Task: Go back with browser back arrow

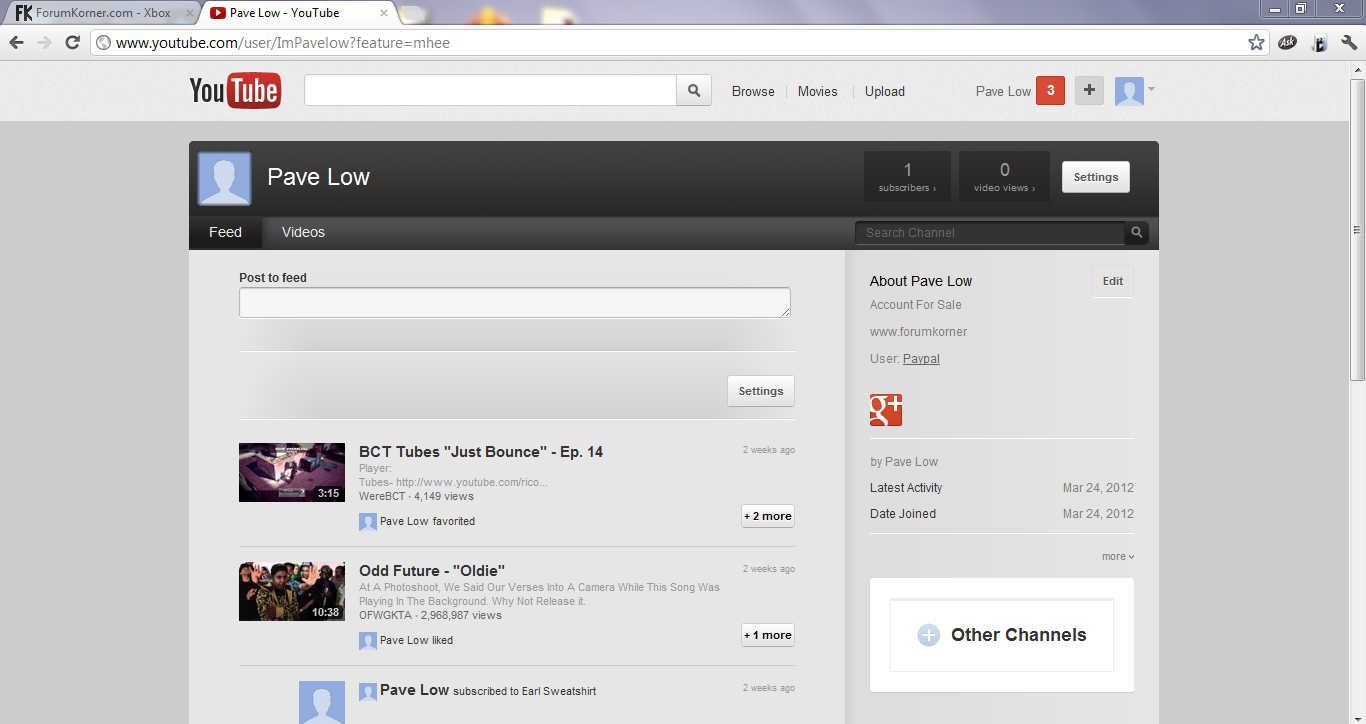Action: tap(17, 42)
